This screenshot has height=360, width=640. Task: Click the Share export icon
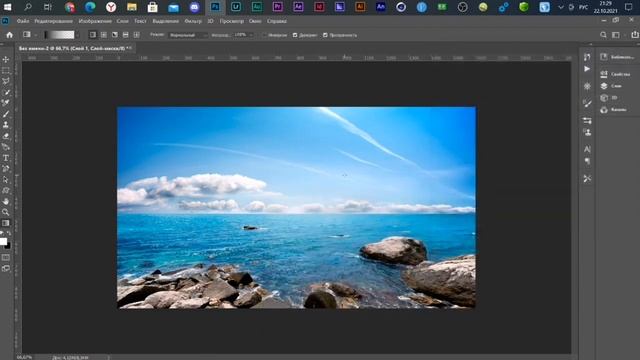pos(635,35)
